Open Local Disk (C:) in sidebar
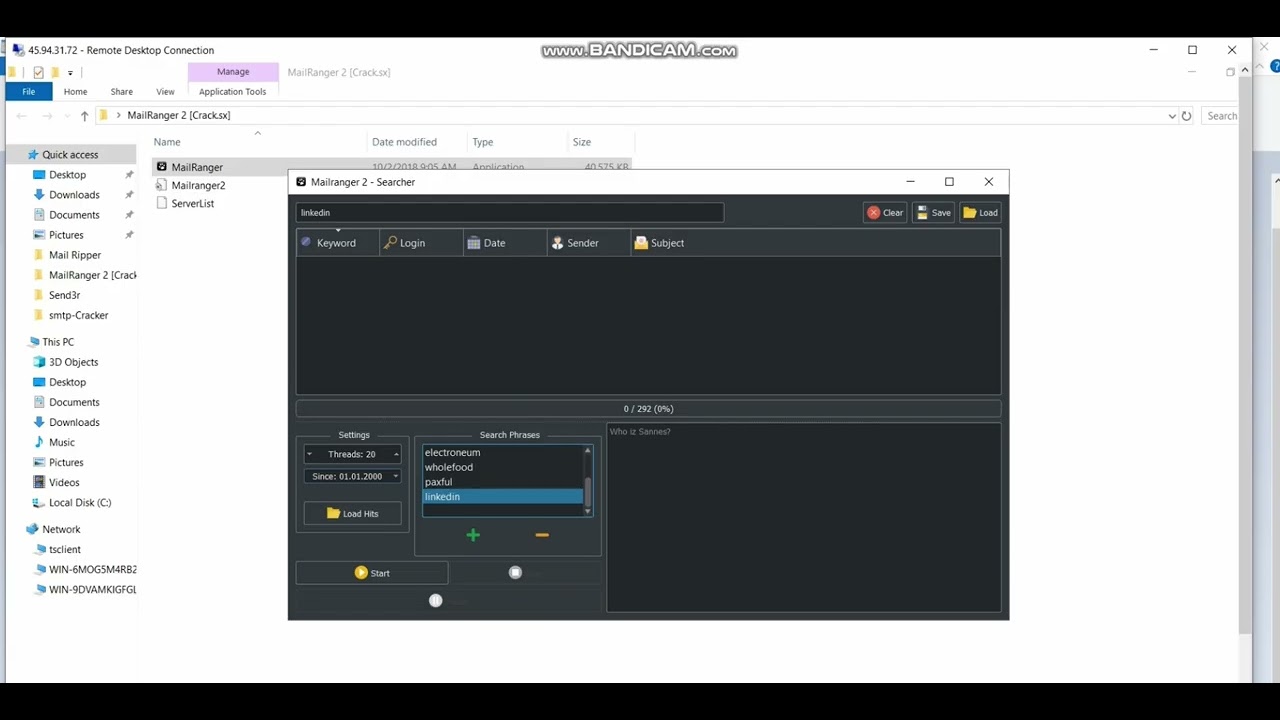Viewport: 1280px width, 720px height. (x=80, y=502)
